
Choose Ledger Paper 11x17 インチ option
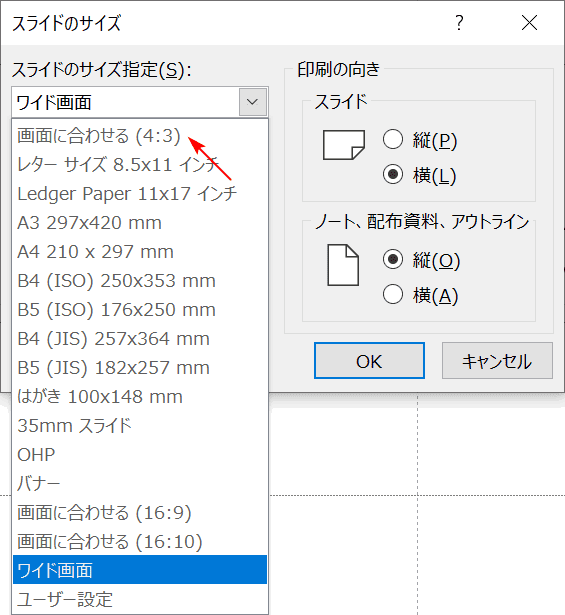coord(140,193)
